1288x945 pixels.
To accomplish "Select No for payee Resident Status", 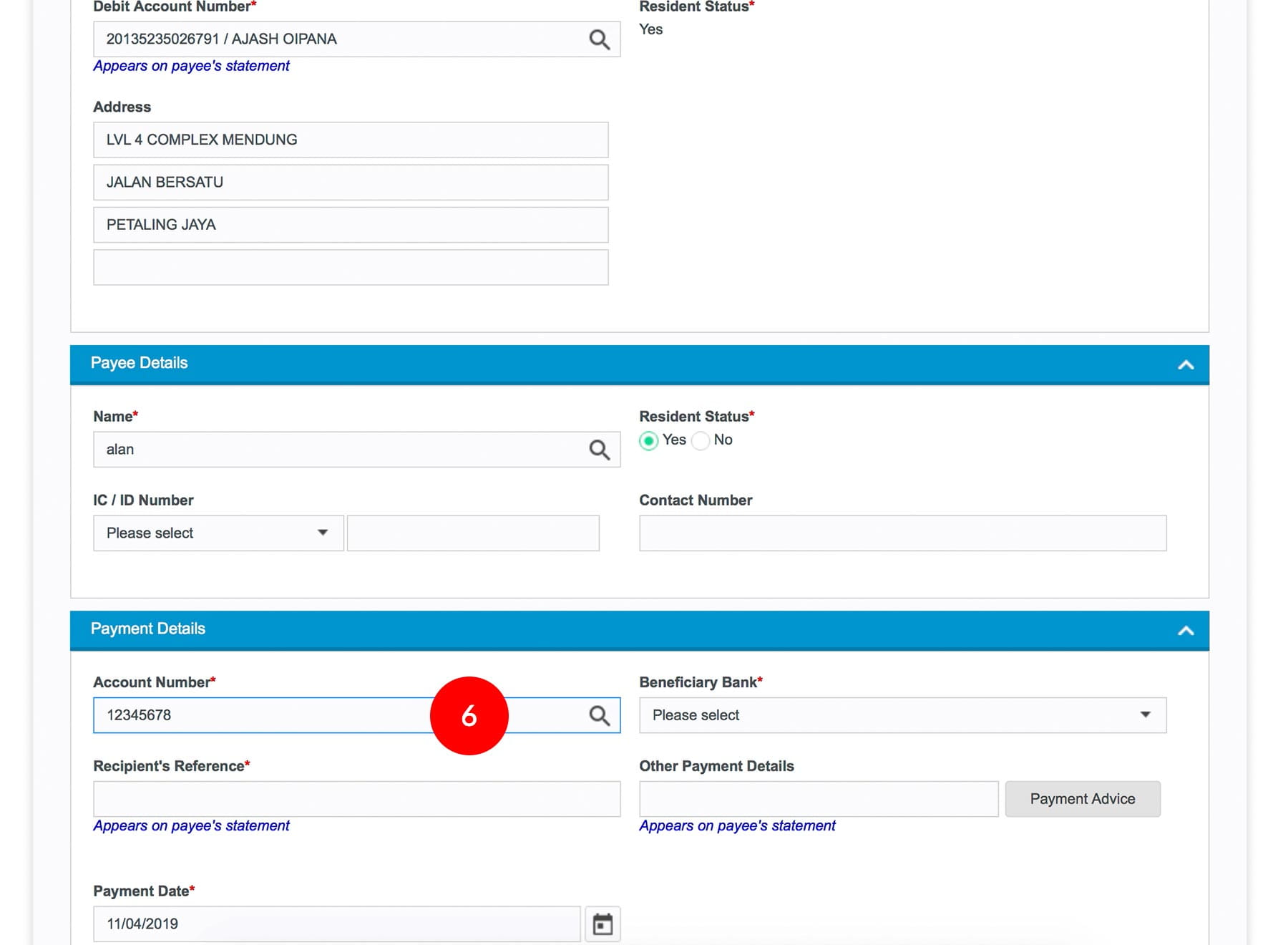I will tap(701, 440).
